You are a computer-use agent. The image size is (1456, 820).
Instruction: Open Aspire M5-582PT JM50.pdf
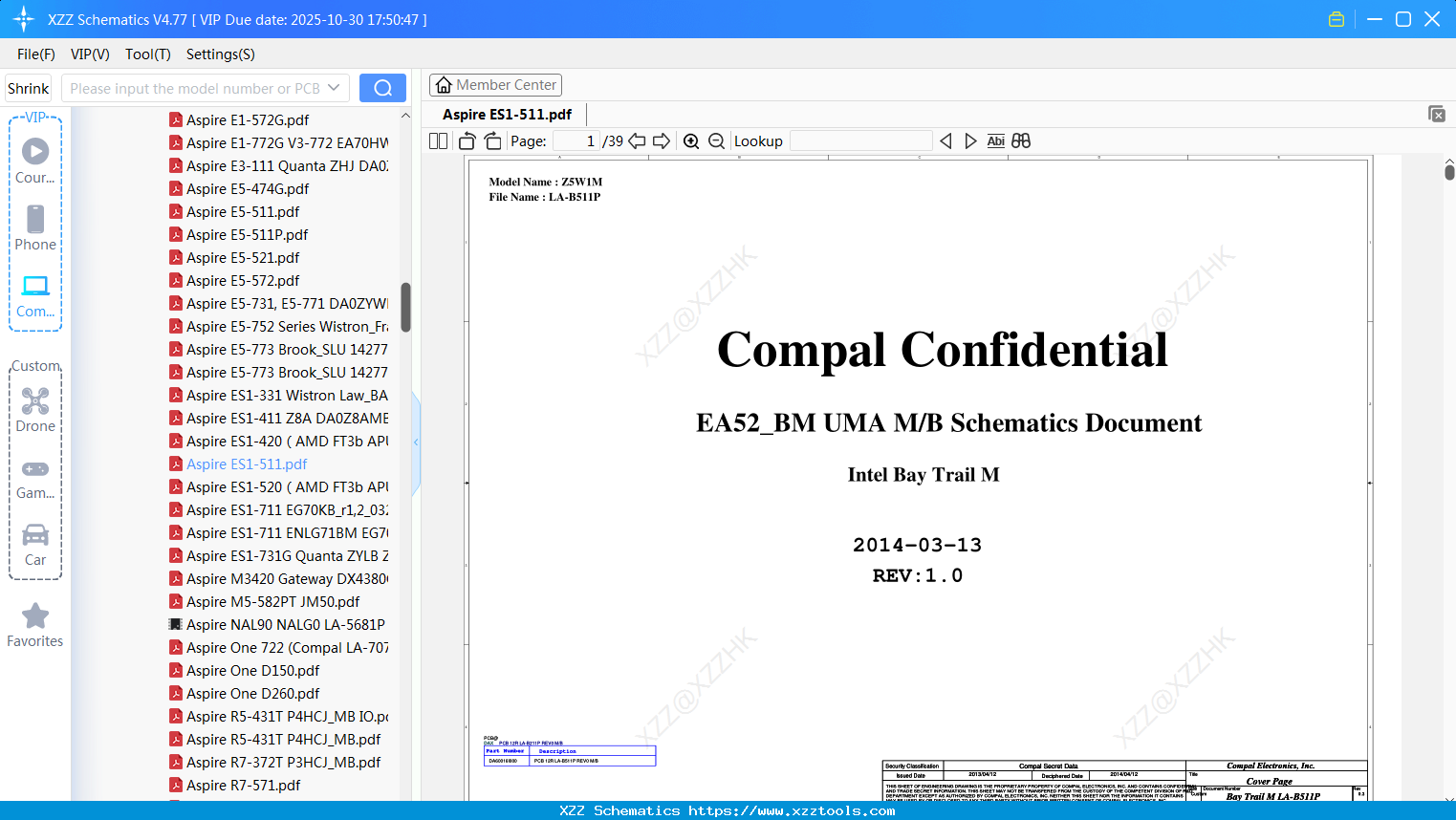click(273, 601)
